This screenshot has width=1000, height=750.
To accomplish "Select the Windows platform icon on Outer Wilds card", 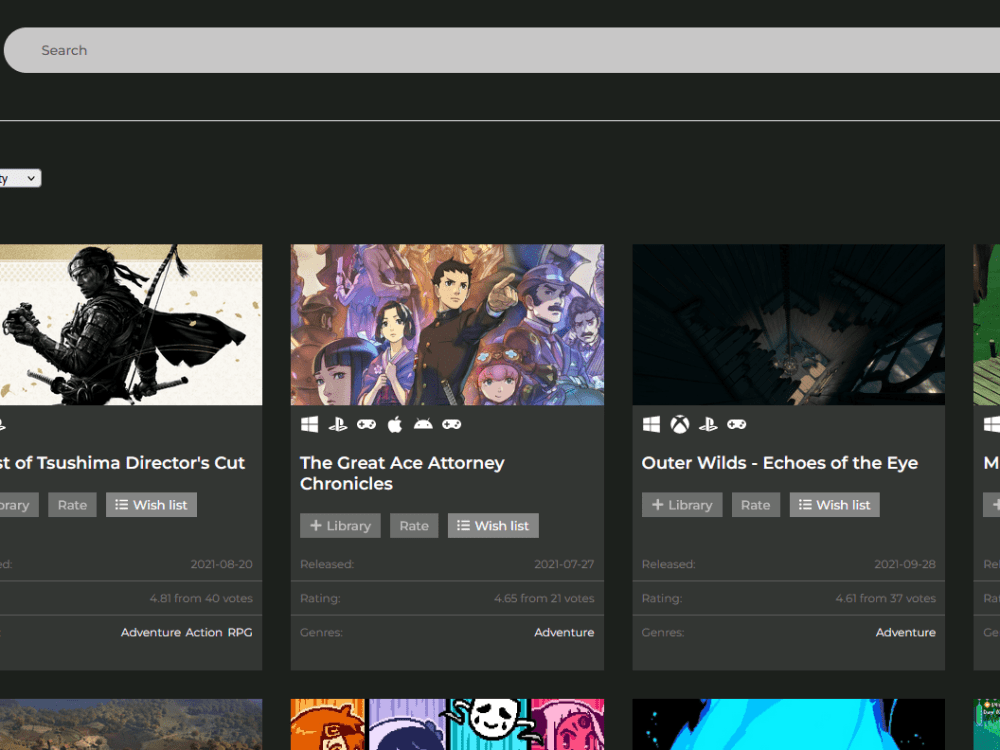I will click(651, 424).
